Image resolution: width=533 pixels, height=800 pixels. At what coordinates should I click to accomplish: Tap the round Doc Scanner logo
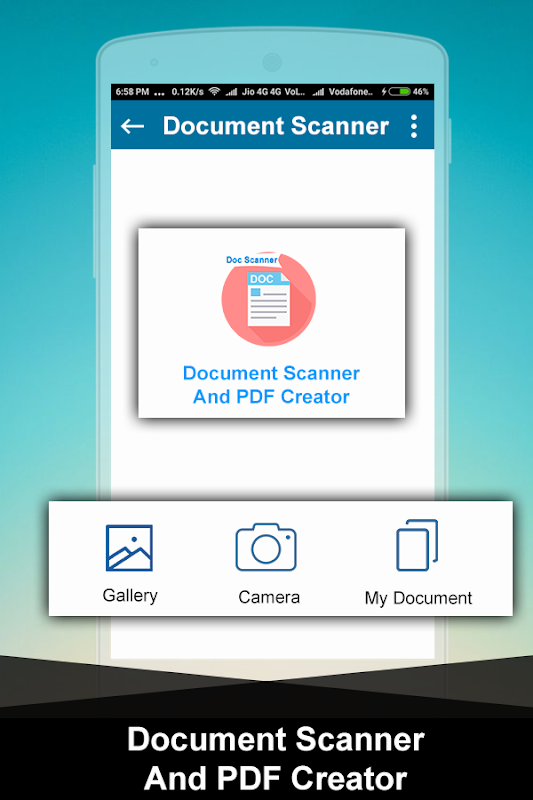269,299
